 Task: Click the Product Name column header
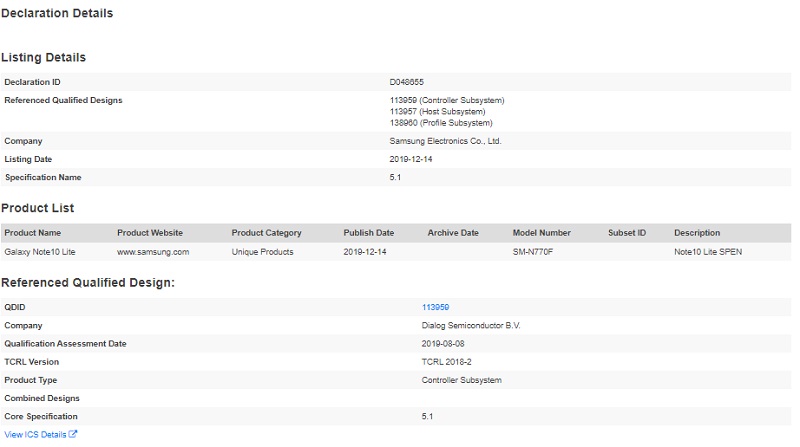(33, 233)
